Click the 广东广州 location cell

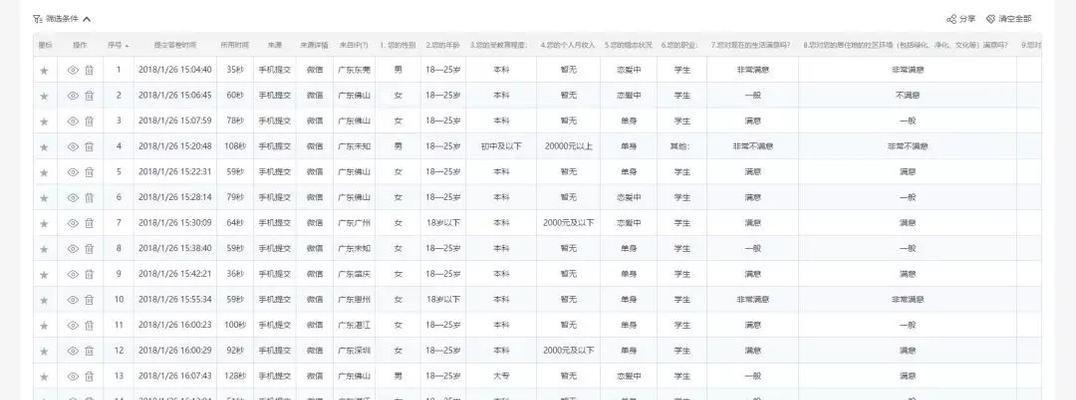click(354, 223)
